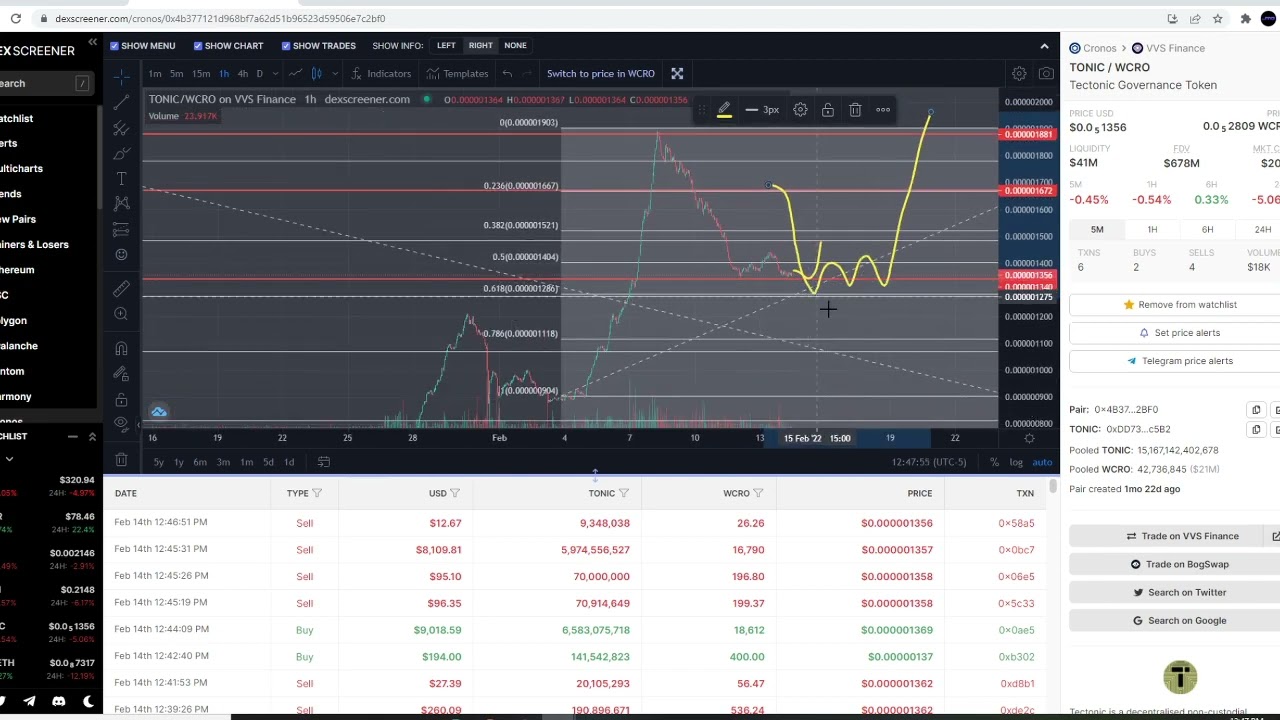Select the 15m chart timeframe
The image size is (1280, 720).
coord(201,73)
